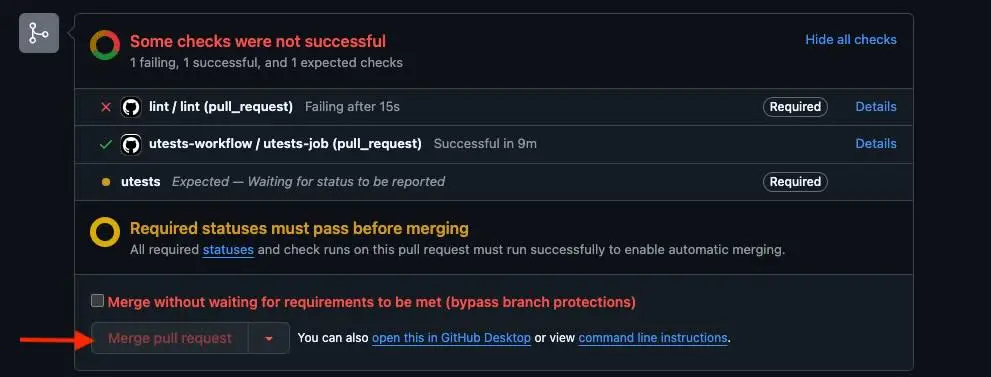Screen dimensions: 991x377
Task: Enable the bypass branch protections checkbox
Action: pyautogui.click(x=97, y=301)
